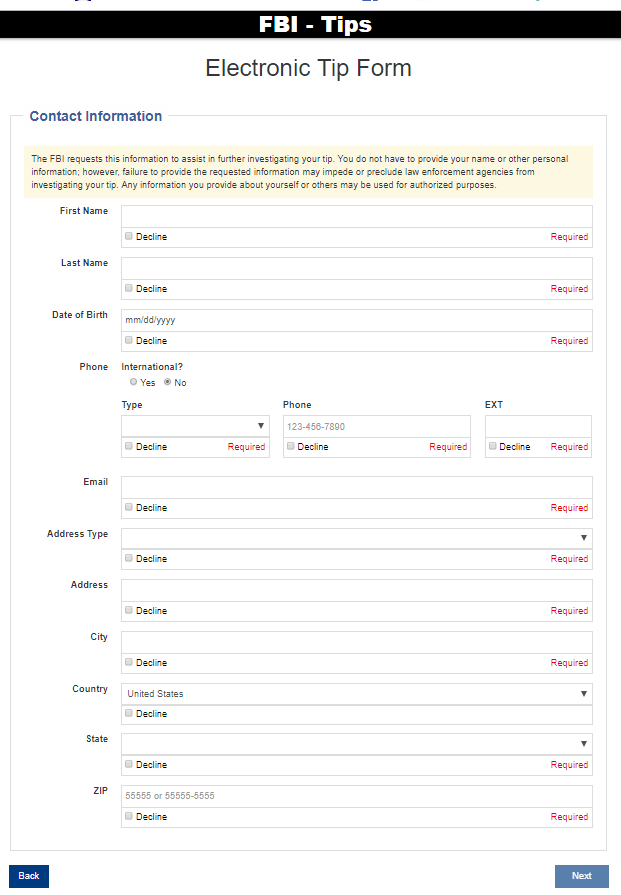Screen dimensions: 621x895
Task: Check Decline under First Name
Action: click(x=129, y=236)
